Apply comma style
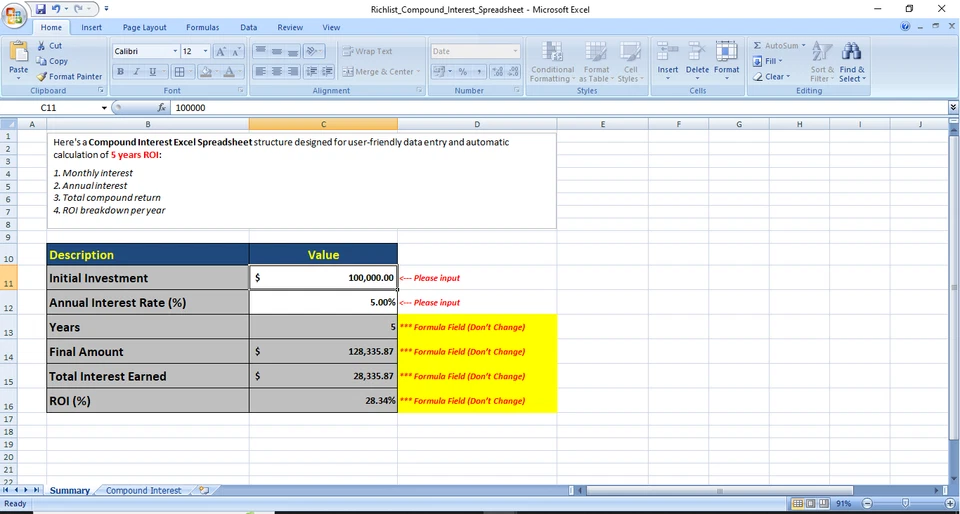This screenshot has width=960, height=514. point(479,72)
